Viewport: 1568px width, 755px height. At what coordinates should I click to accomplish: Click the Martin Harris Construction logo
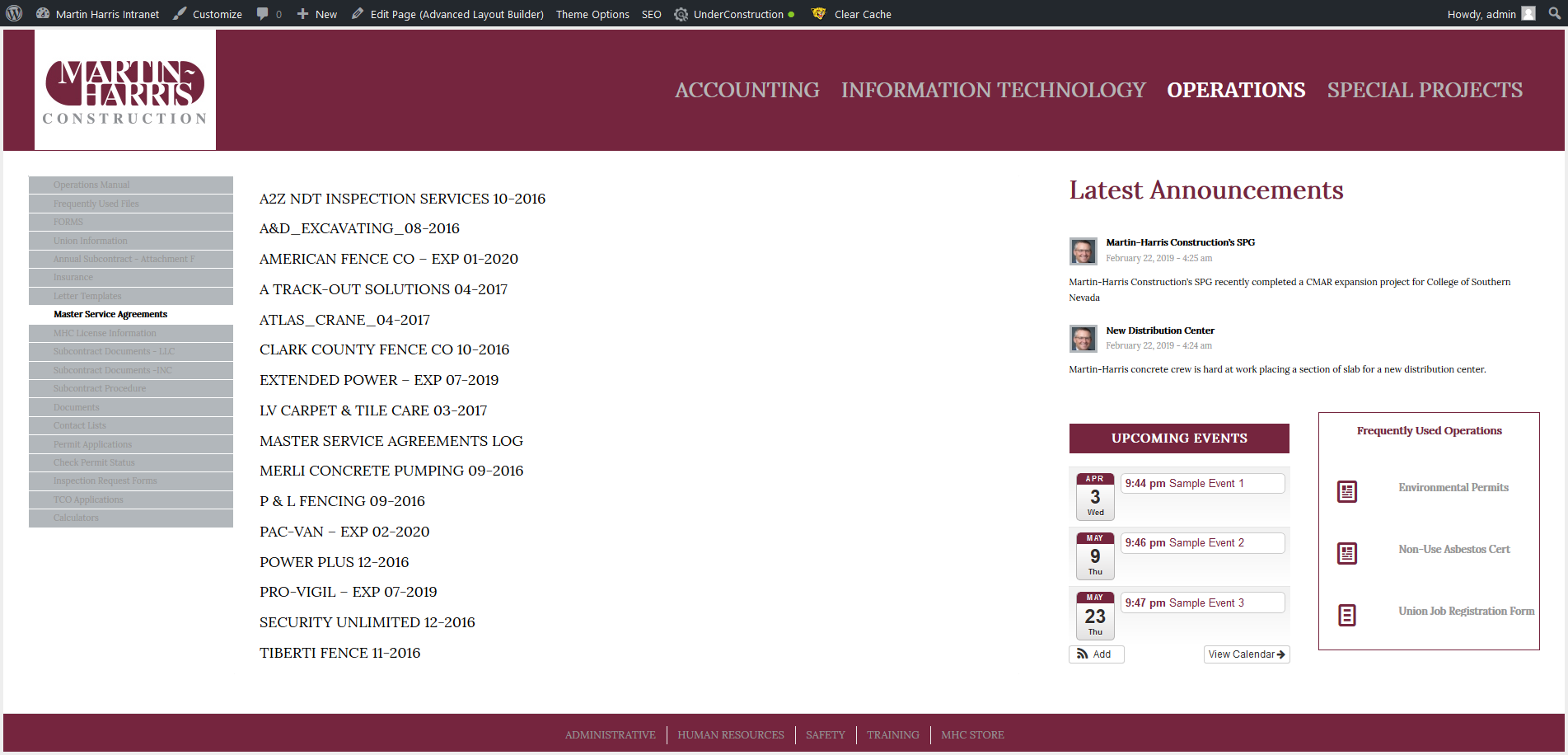click(125, 90)
